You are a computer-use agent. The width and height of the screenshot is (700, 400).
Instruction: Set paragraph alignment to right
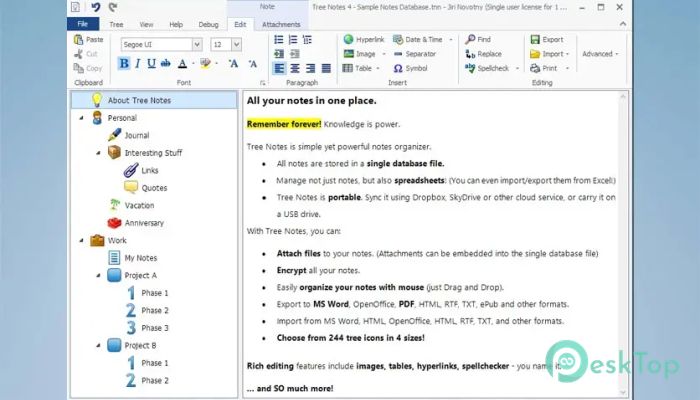point(310,68)
